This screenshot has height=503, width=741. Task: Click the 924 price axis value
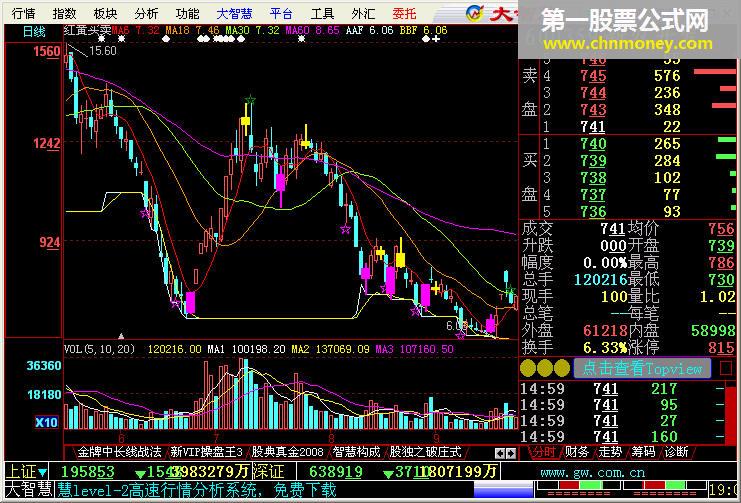(x=50, y=243)
